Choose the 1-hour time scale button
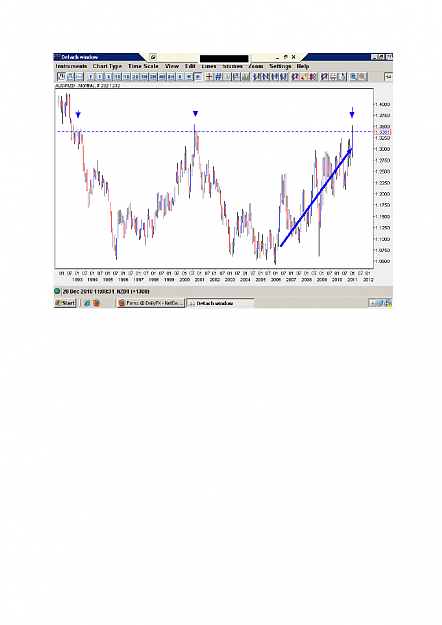The image size is (442, 625). coord(144,77)
